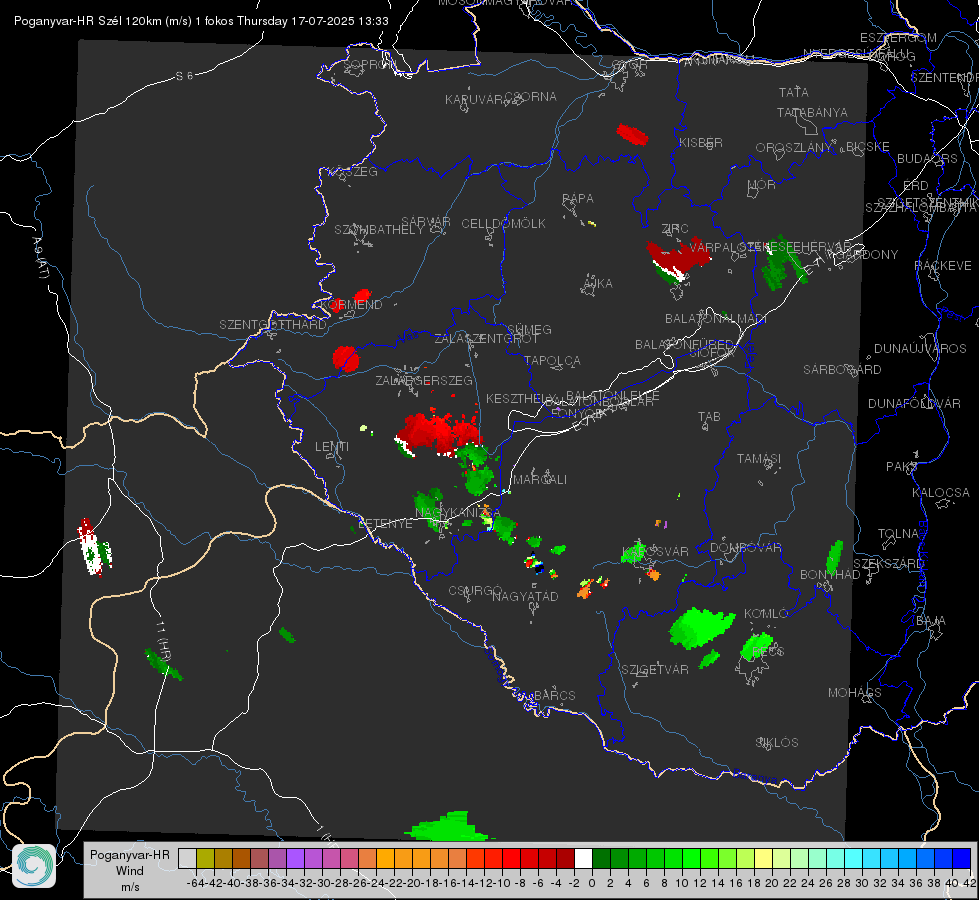Screen dimensions: 979x900
Task: Click the SZENTGOTTHARD town label
Action: [273, 325]
